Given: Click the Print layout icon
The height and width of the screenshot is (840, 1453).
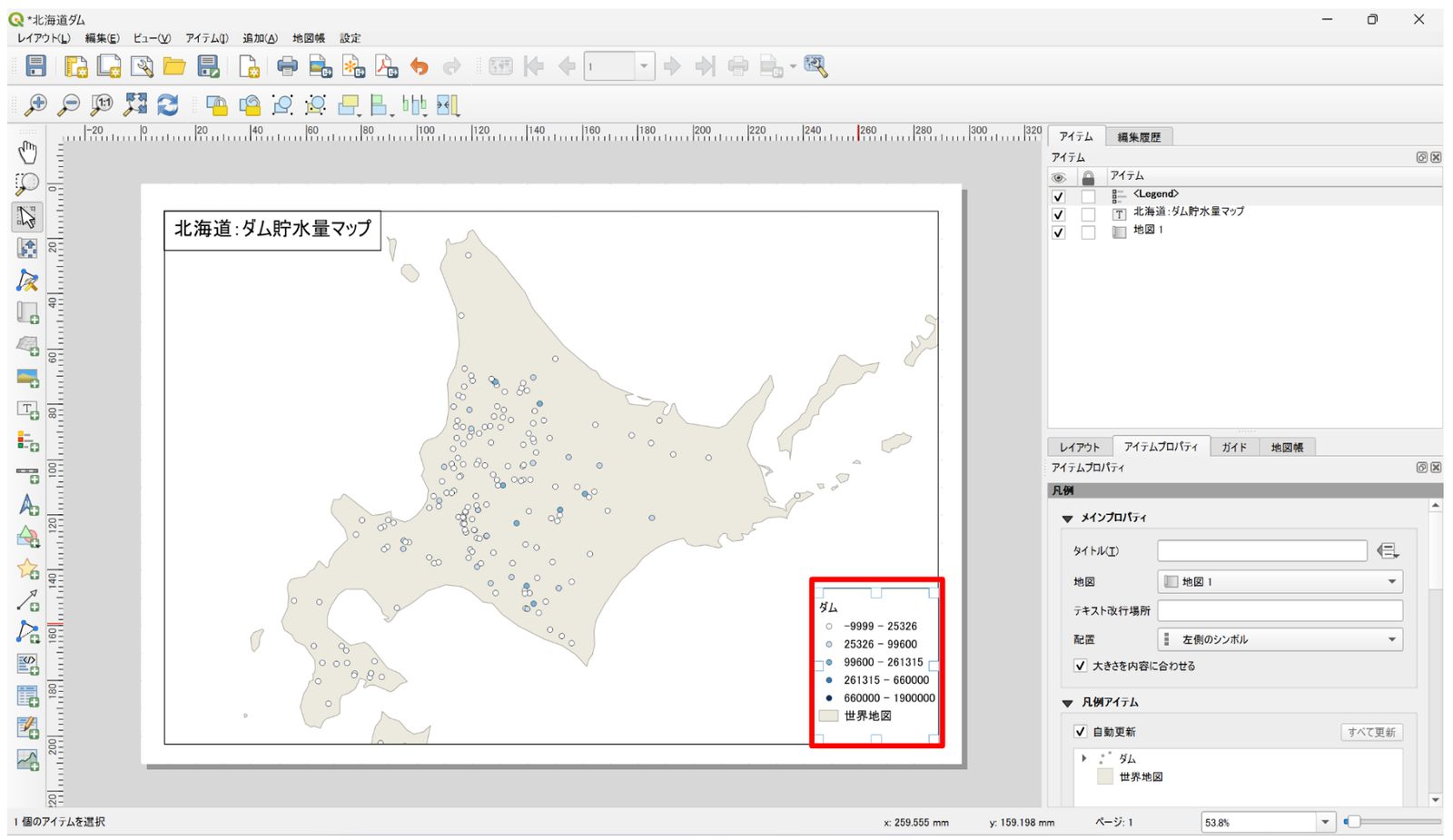Looking at the screenshot, I should [x=287, y=65].
